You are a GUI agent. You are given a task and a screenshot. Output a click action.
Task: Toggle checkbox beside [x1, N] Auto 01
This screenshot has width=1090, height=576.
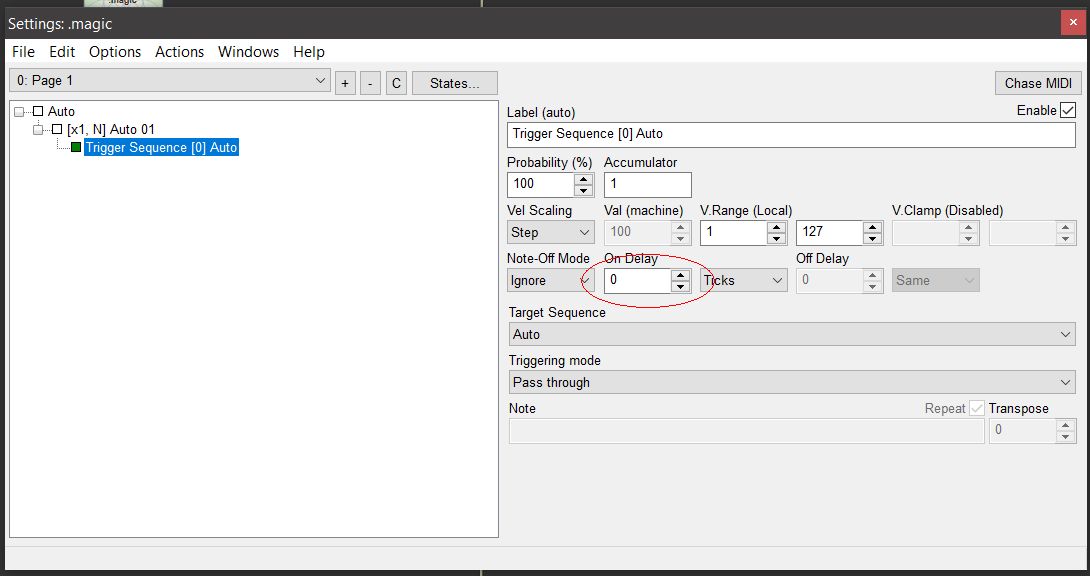57,130
